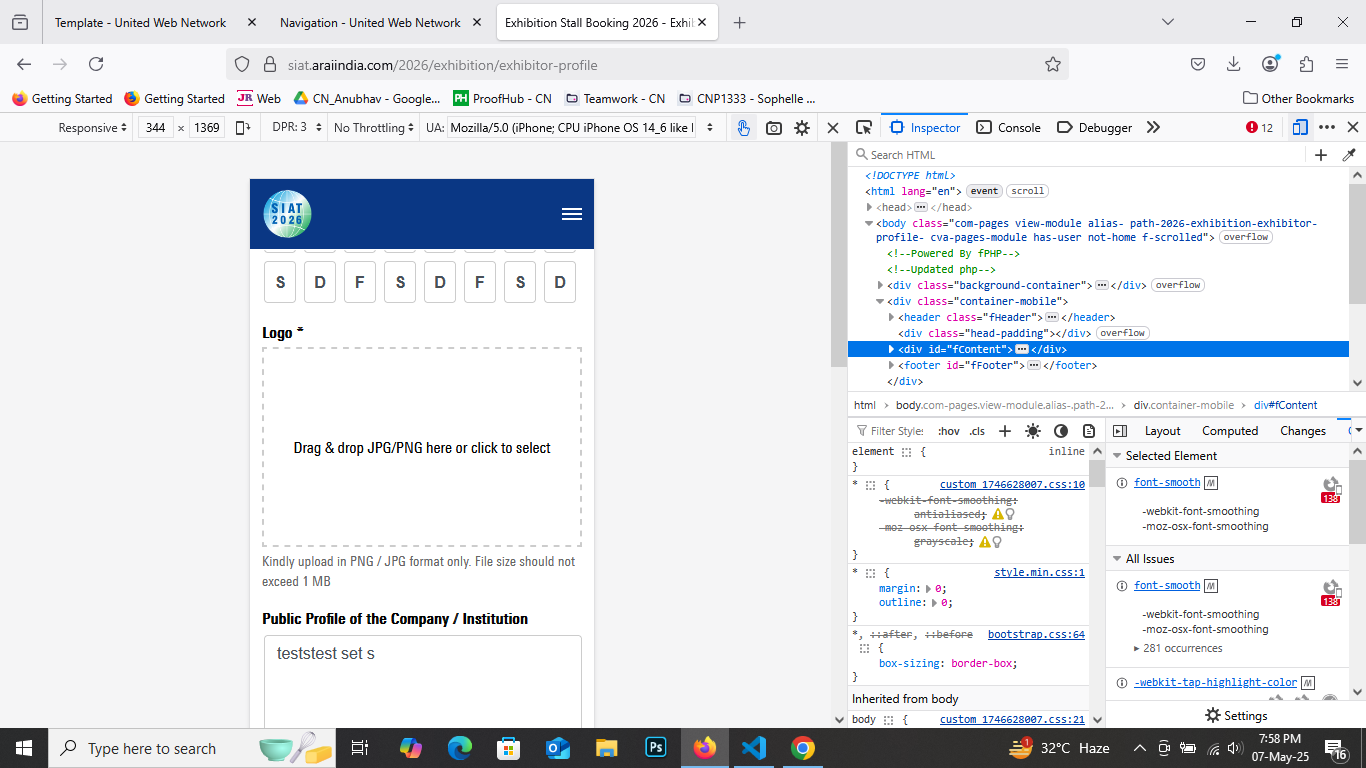Pick an element from the page
The width and height of the screenshot is (1366, 768).
pos(864,128)
